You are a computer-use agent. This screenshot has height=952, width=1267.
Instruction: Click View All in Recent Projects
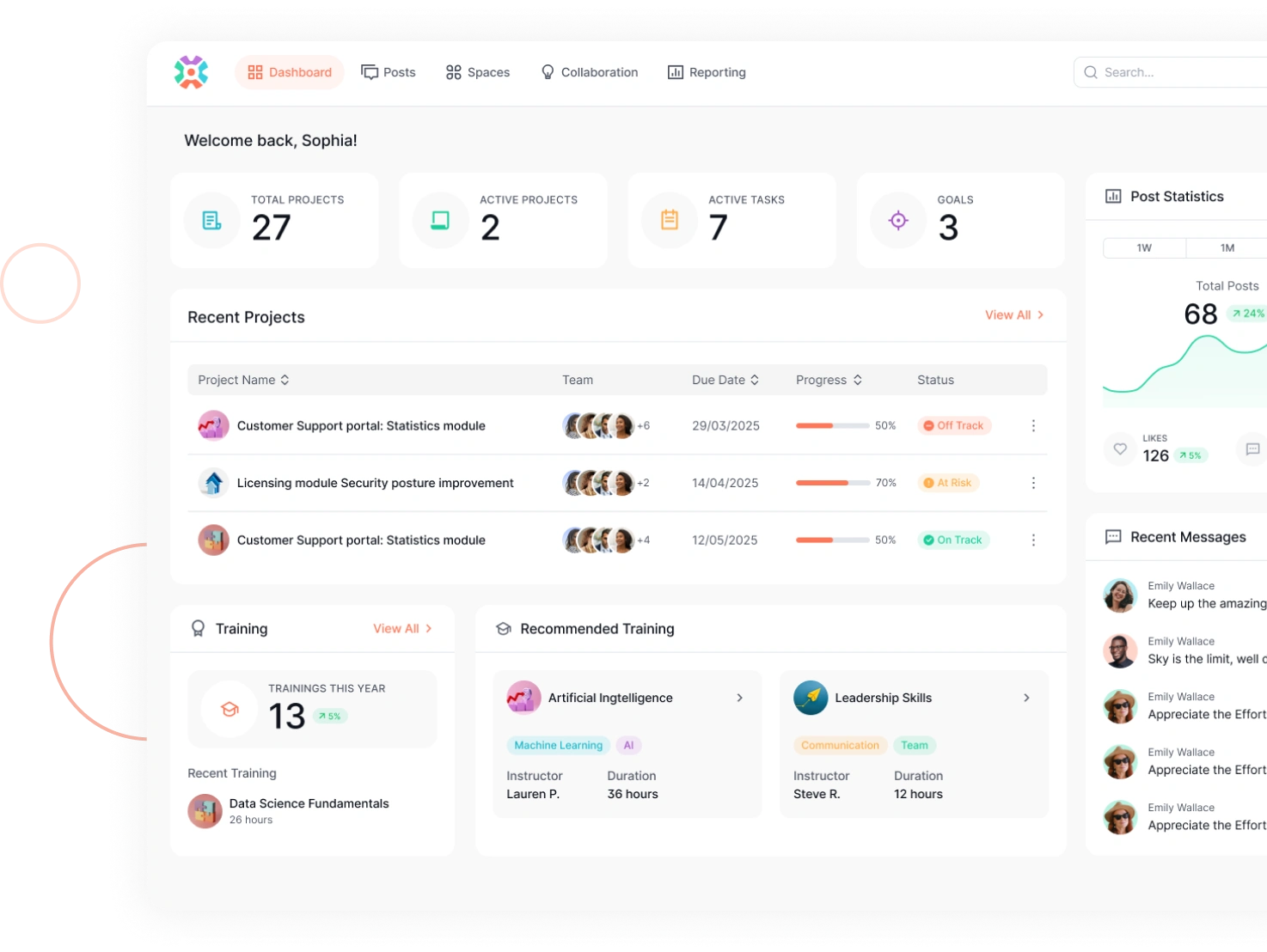(1014, 315)
